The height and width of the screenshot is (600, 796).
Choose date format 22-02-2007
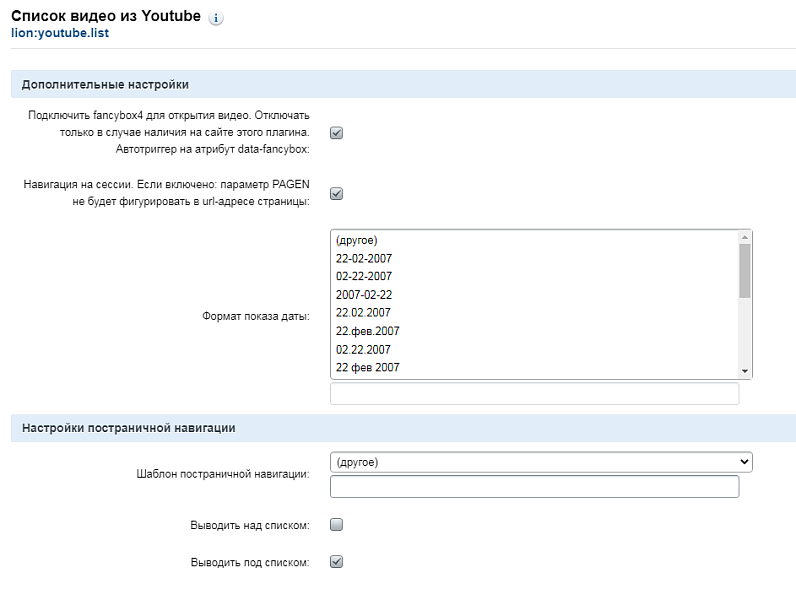(x=364, y=258)
